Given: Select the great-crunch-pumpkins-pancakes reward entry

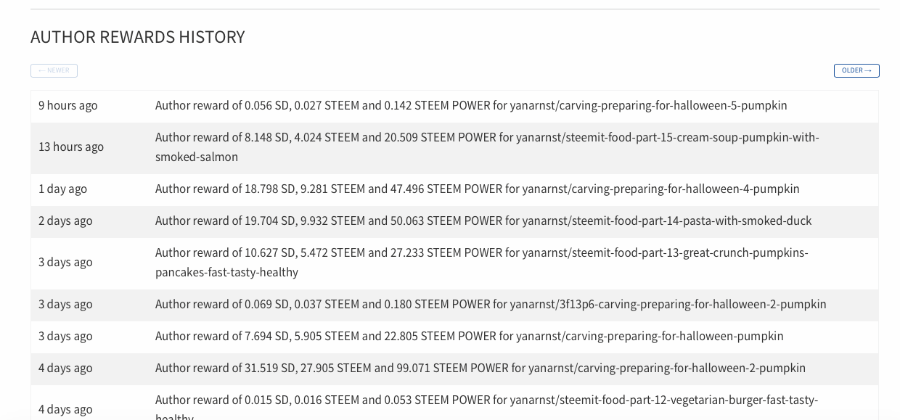Looking at the screenshot, I should click(x=481, y=262).
